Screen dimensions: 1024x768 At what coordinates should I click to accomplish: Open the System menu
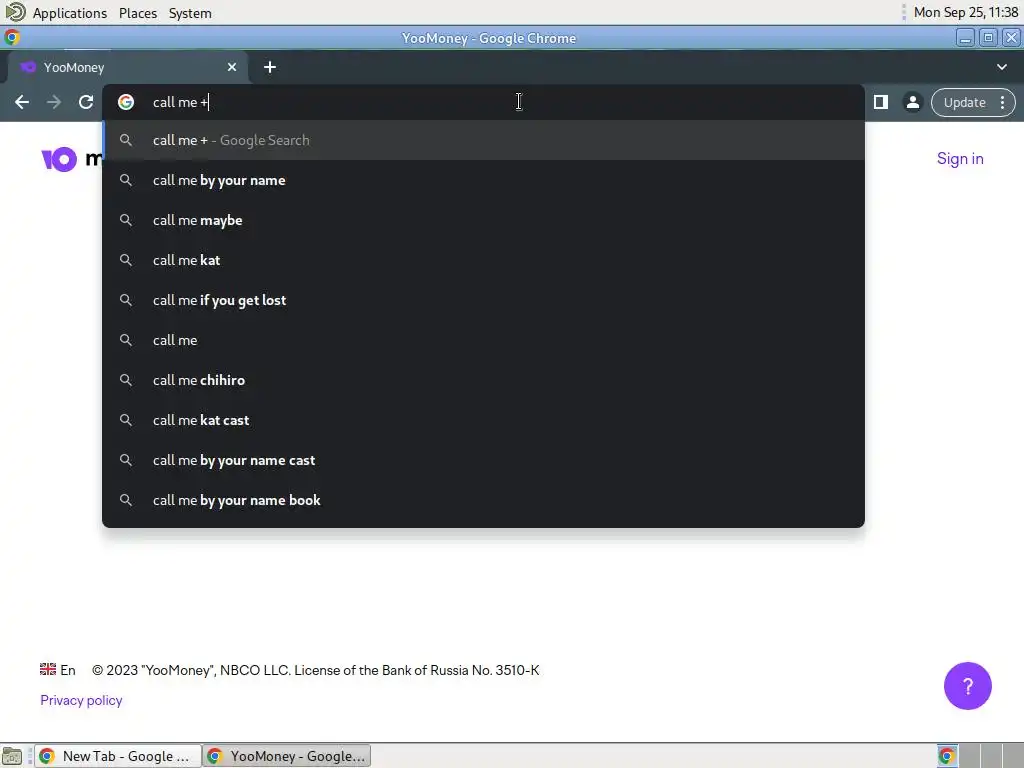coord(190,13)
